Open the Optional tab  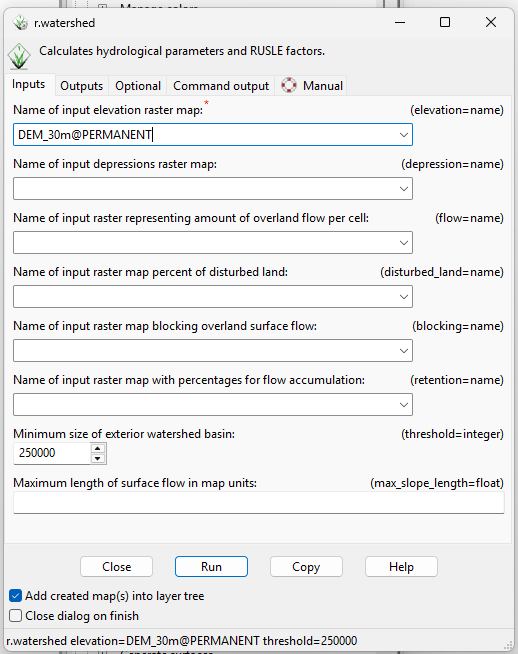point(138,86)
